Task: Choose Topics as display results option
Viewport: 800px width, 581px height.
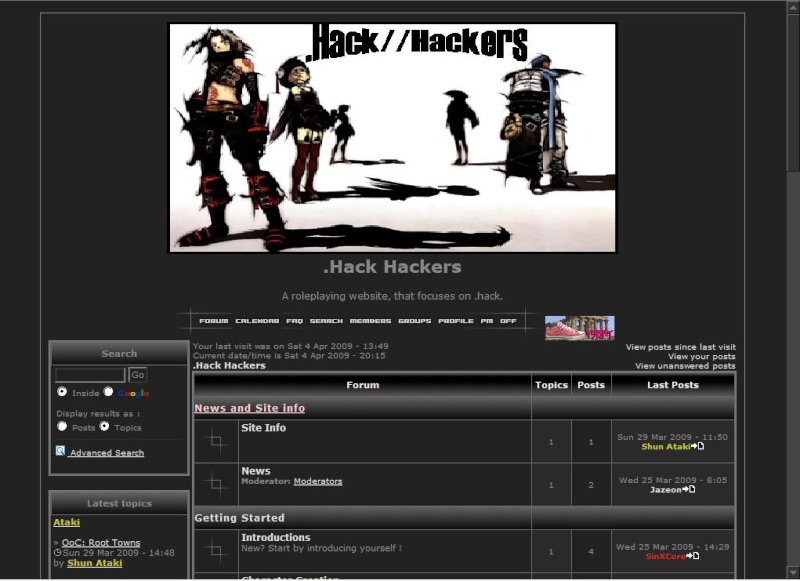Action: click(105, 426)
